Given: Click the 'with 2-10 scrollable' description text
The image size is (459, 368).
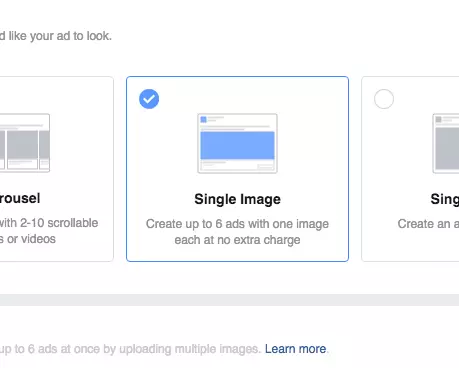Looking at the screenshot, I should pyautogui.click(x=49, y=223).
